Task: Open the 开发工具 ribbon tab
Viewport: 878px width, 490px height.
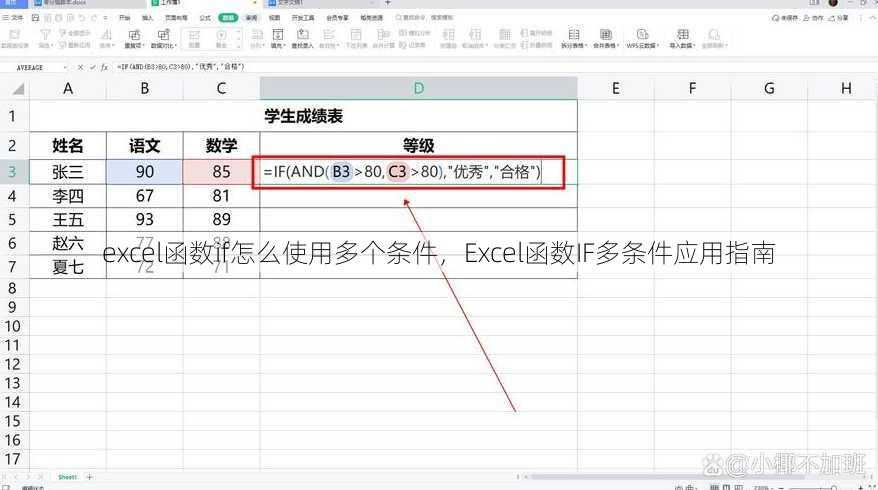Action: [x=302, y=18]
